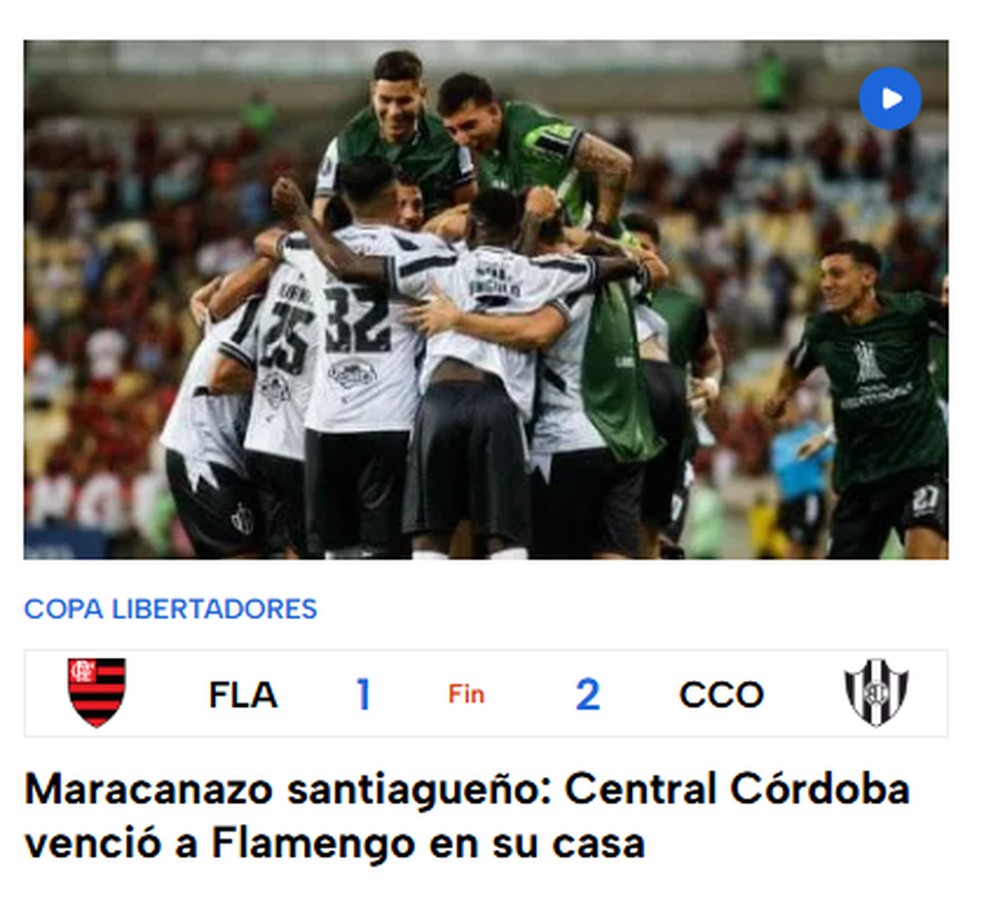
Task: Click the red Fin match status
Action: (466, 695)
